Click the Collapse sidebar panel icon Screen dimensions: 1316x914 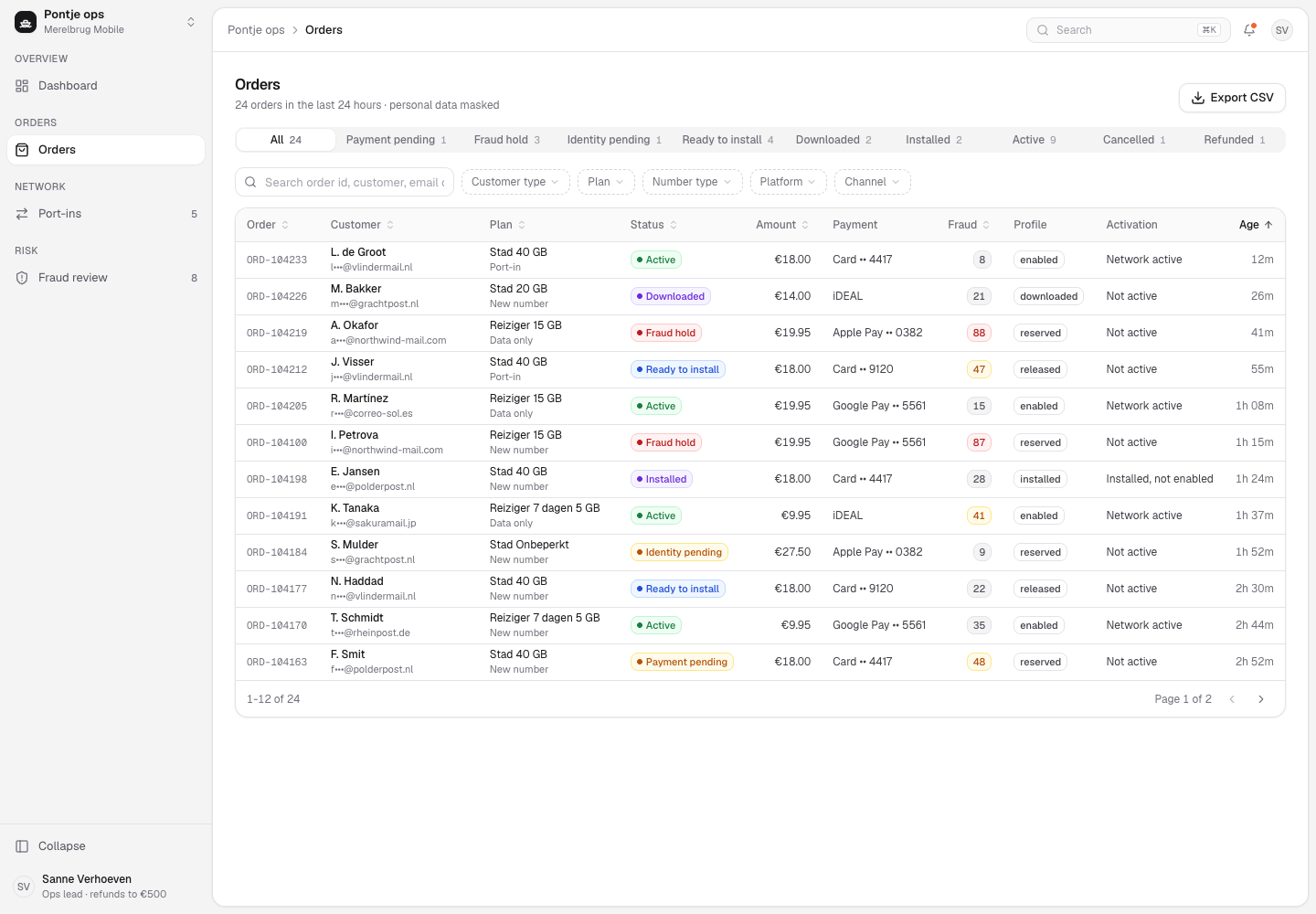[22, 846]
